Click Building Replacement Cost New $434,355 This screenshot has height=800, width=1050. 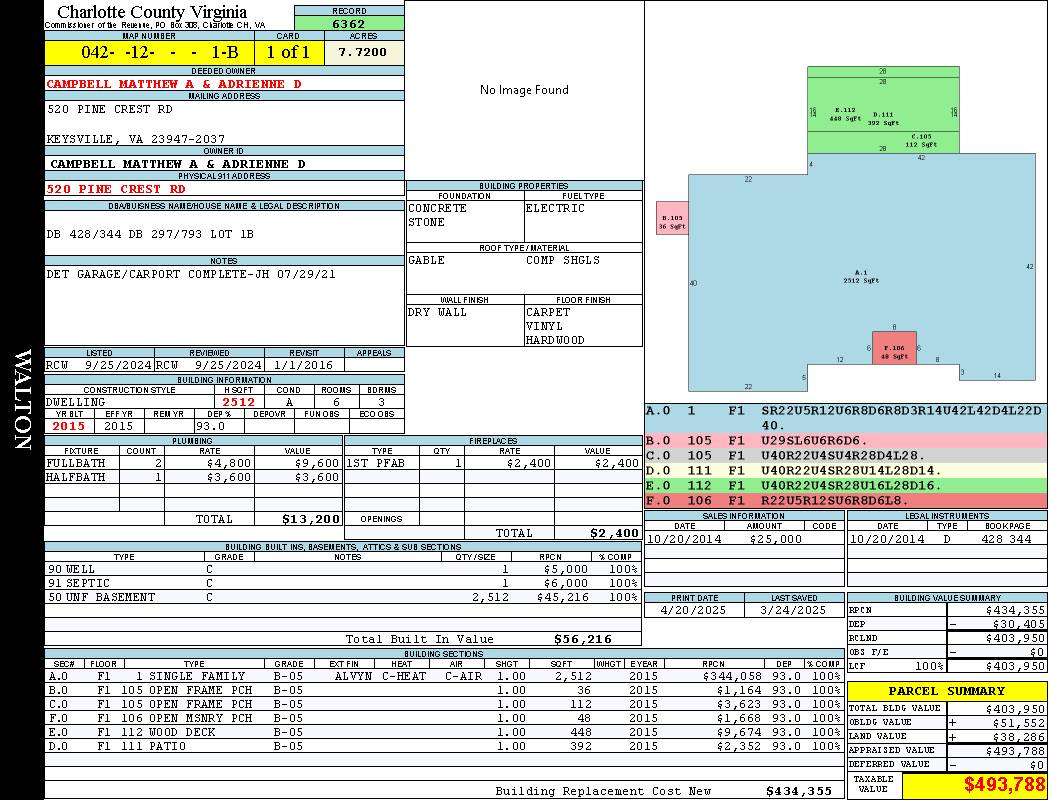[x=798, y=791]
